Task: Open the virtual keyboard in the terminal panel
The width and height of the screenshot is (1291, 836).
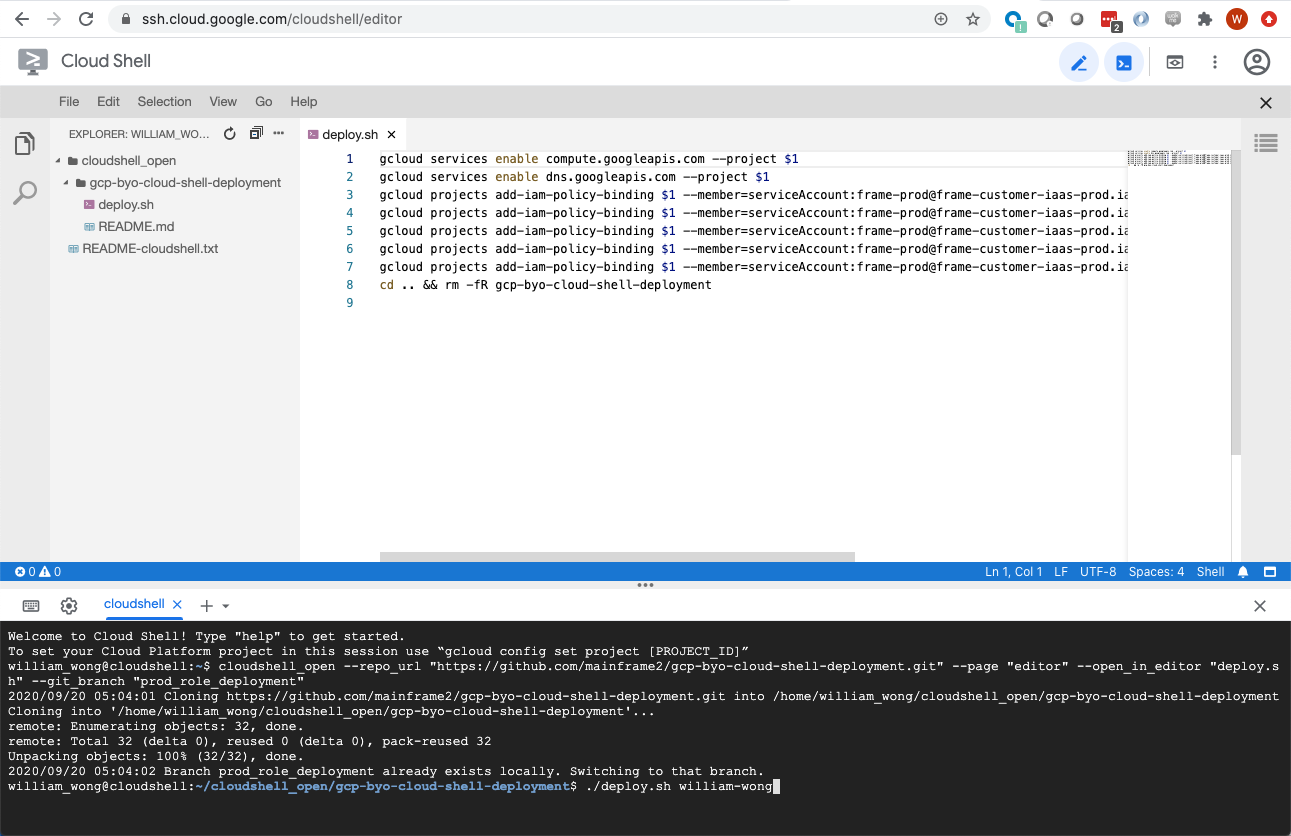Action: click(31, 605)
